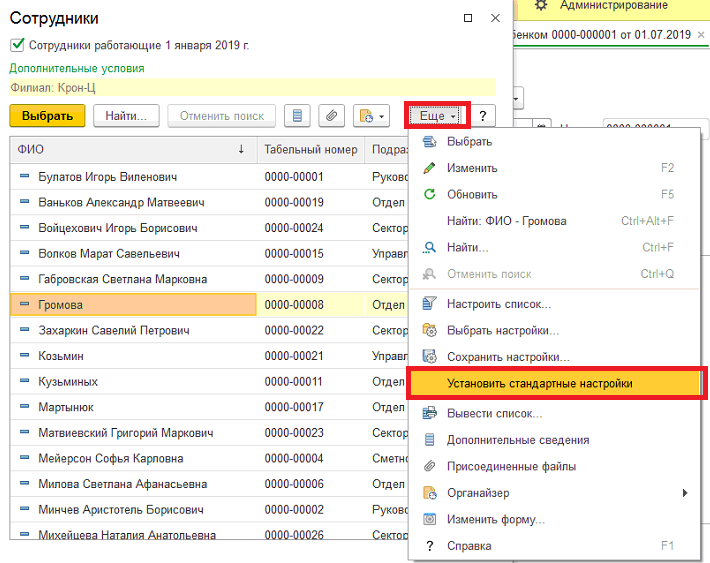The height and width of the screenshot is (563, 710).
Task: Choose Изменить menu entry
Action: [555, 168]
